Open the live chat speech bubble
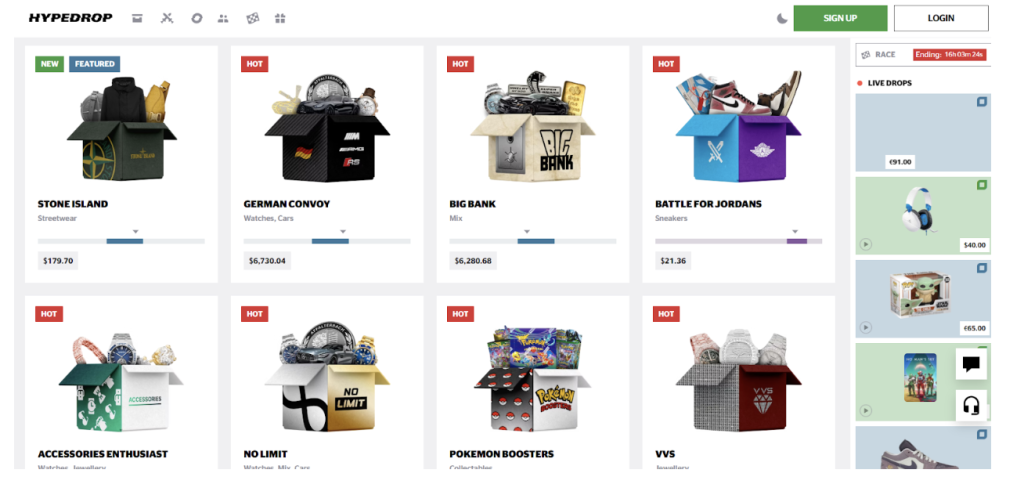The image size is (1024, 484). click(971, 364)
